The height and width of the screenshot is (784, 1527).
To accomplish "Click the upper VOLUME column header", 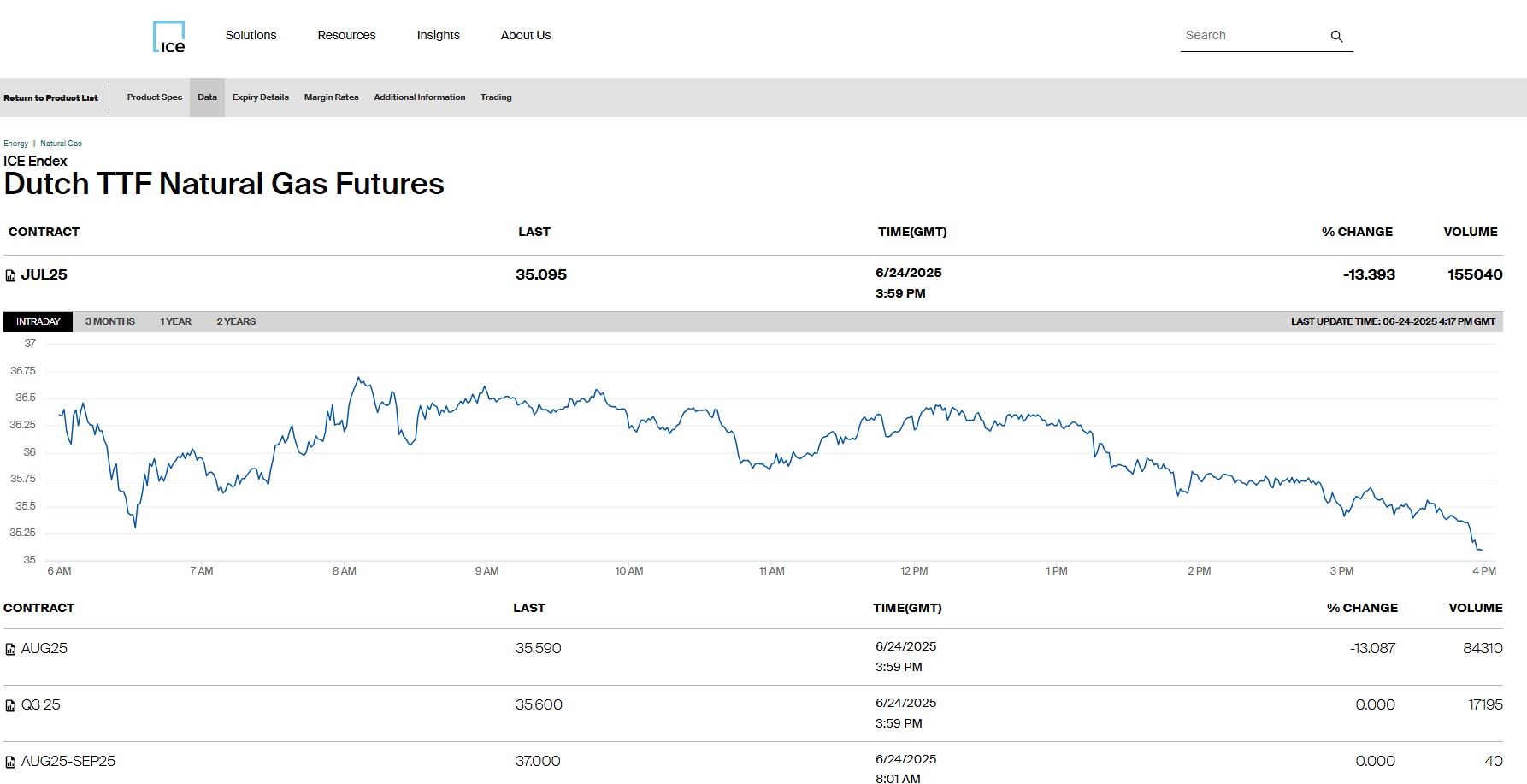I will point(1471,232).
